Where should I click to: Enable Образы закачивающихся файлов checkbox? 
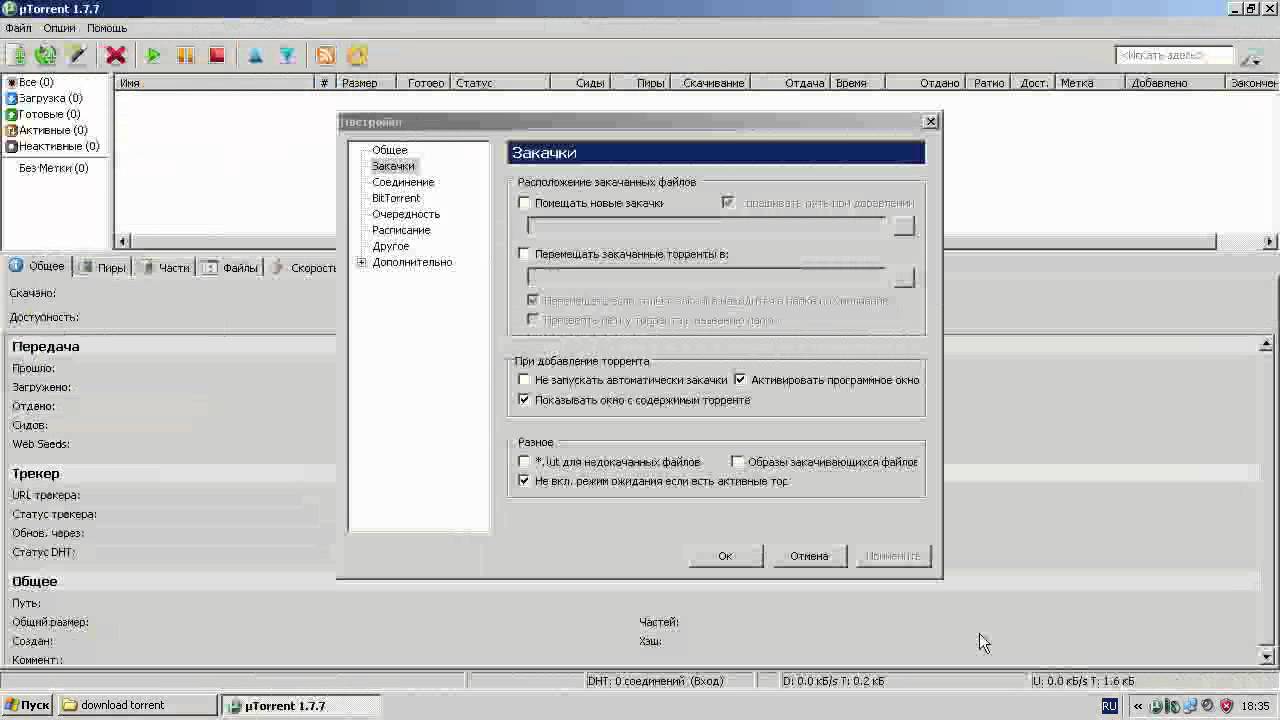(x=738, y=462)
